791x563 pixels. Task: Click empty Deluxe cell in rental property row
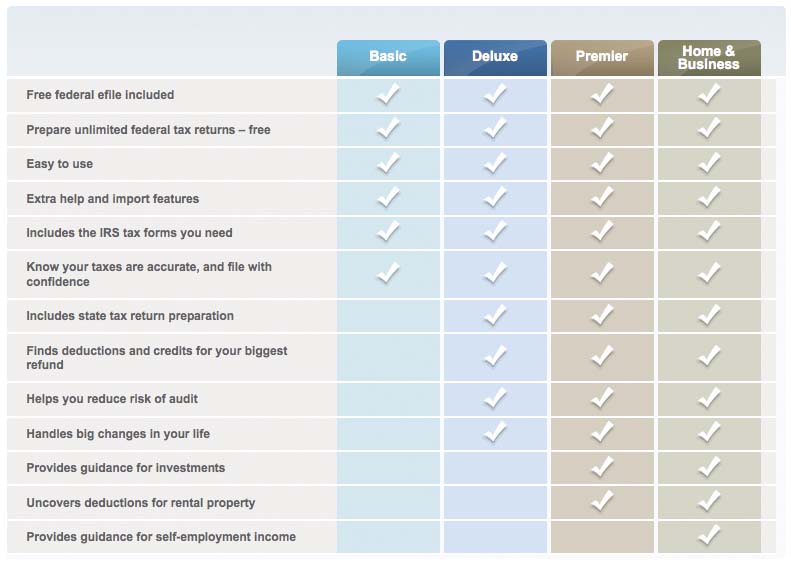[x=495, y=502]
